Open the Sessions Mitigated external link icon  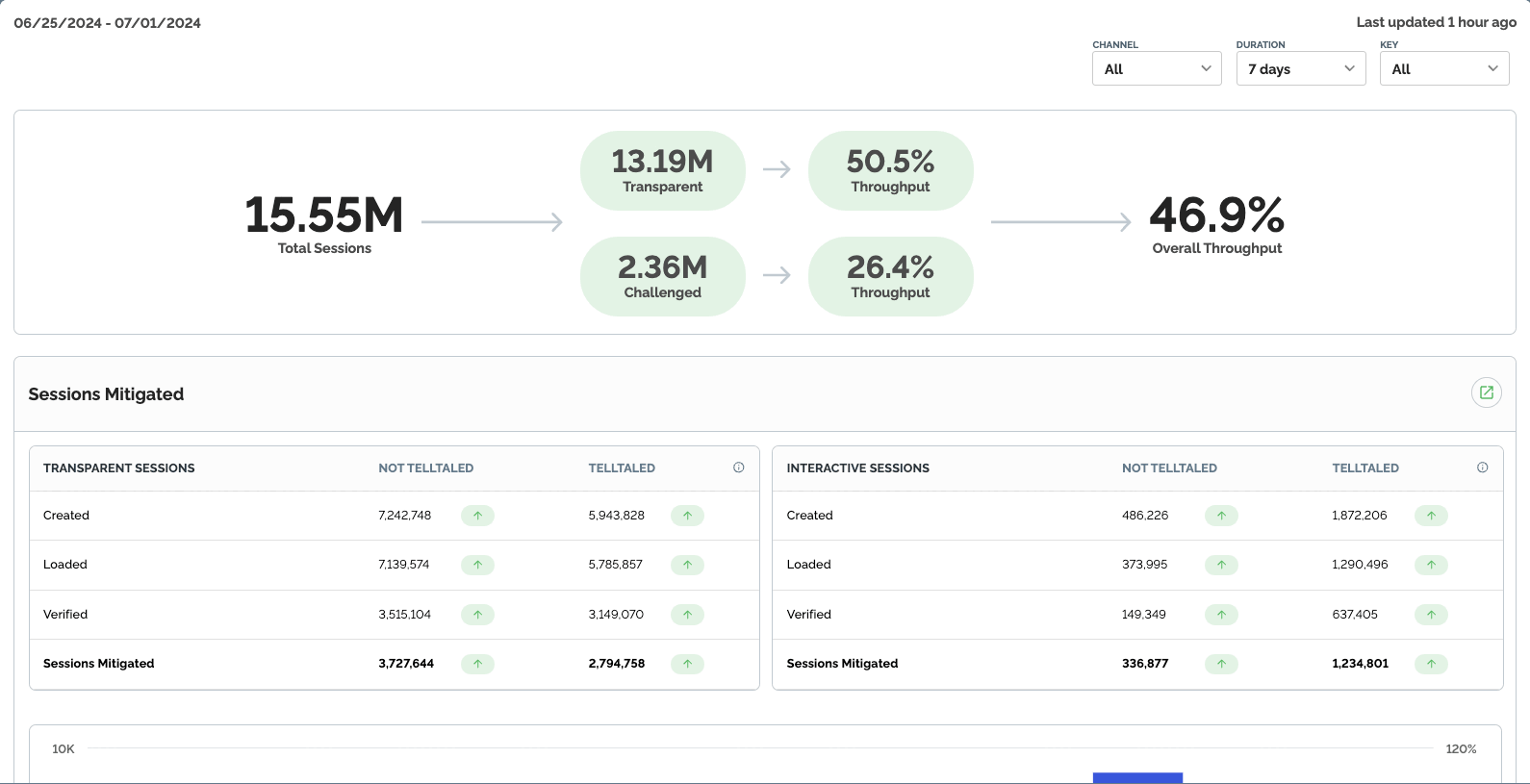tap(1487, 392)
